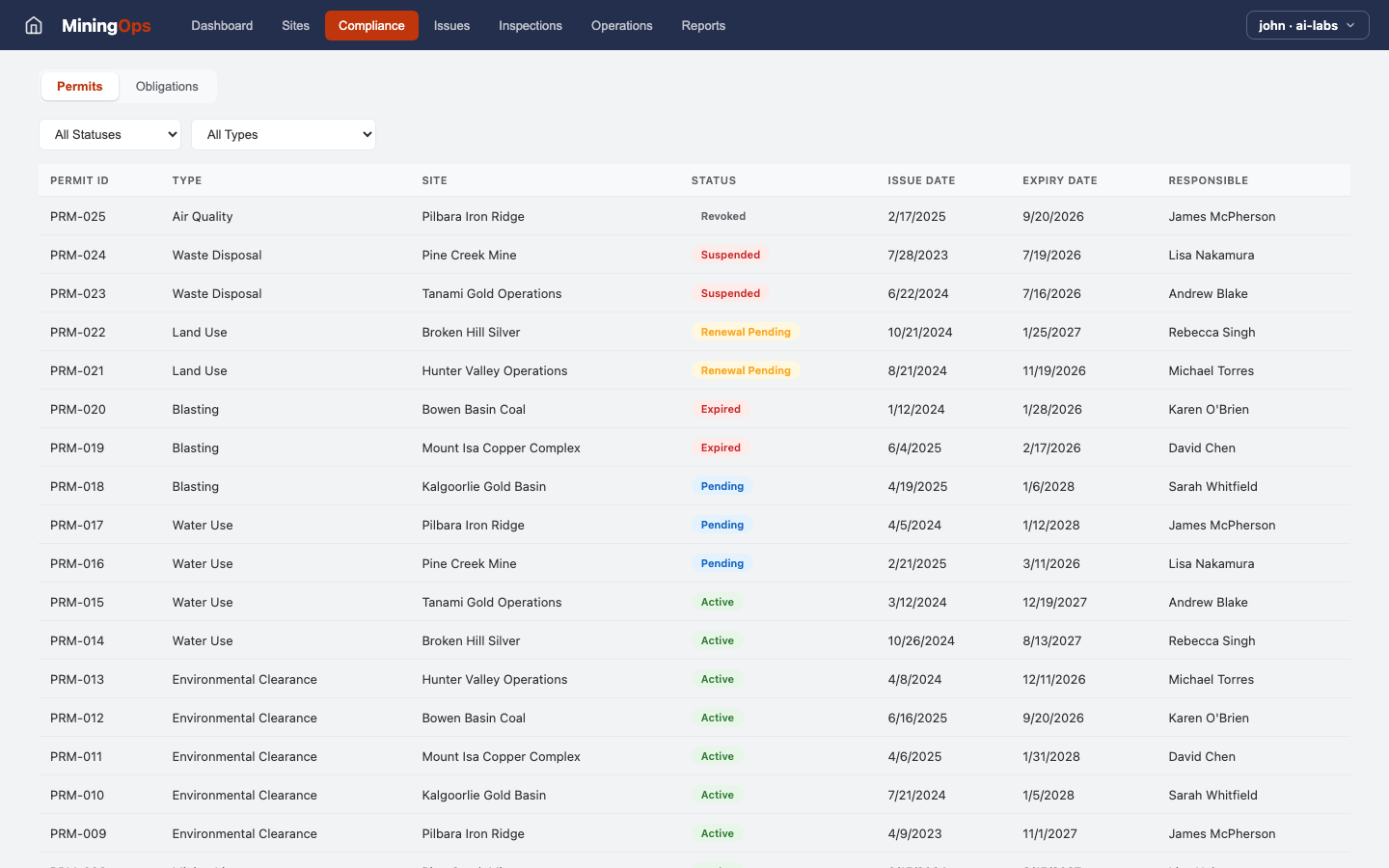
Task: Open the Sites section
Action: pos(295,26)
